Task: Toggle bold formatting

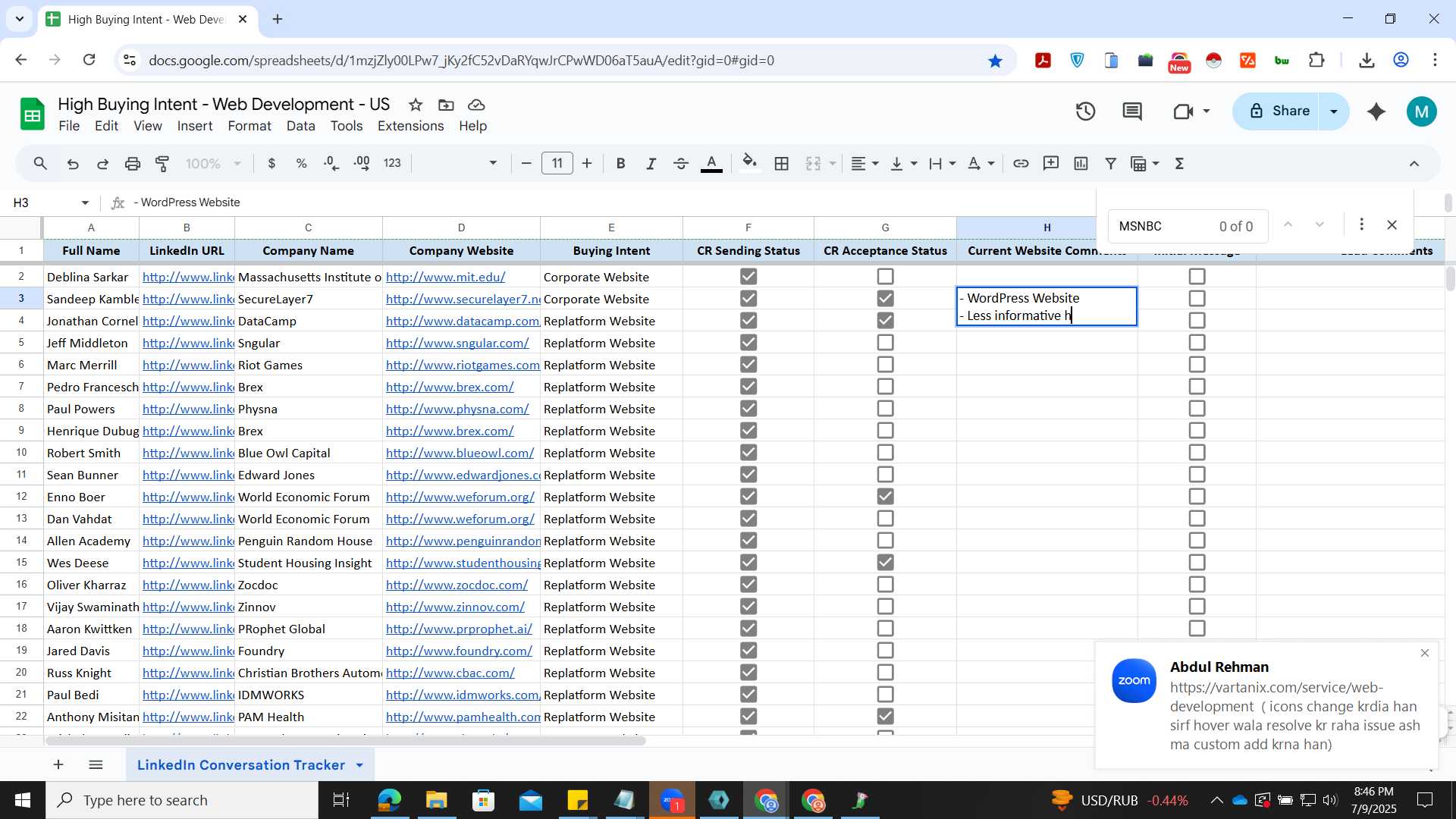Action: tap(620, 164)
